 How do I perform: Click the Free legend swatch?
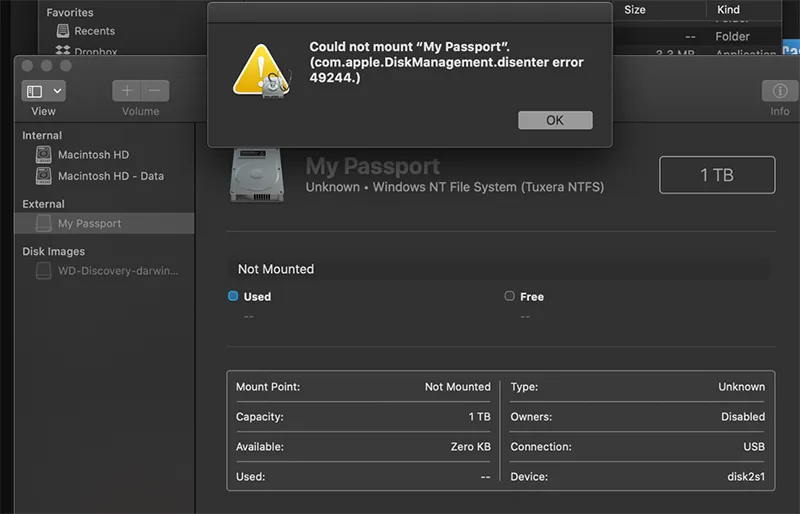click(509, 296)
